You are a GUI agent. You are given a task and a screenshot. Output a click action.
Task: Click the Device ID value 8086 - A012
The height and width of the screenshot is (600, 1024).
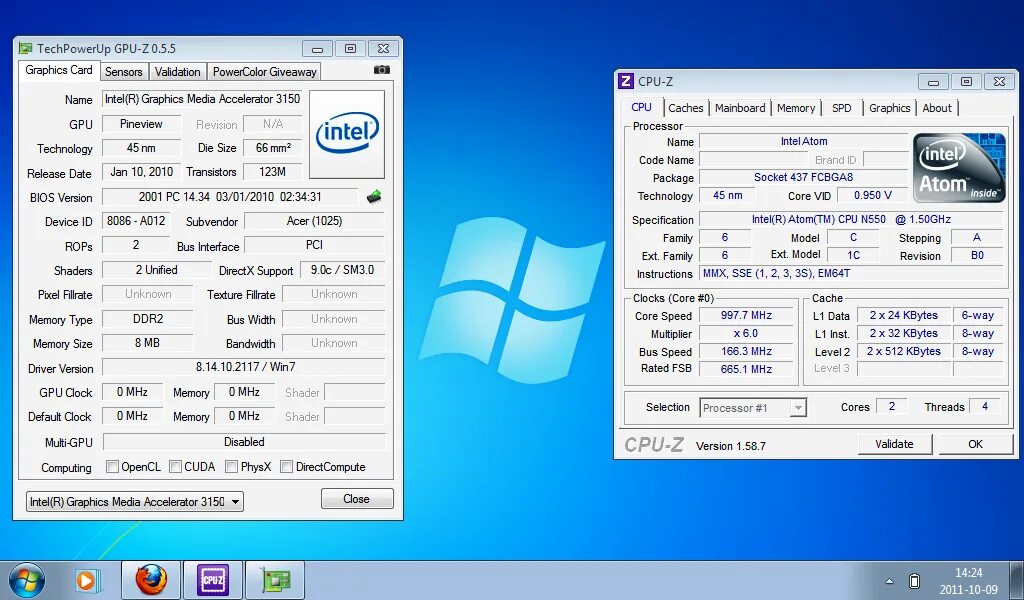point(136,221)
